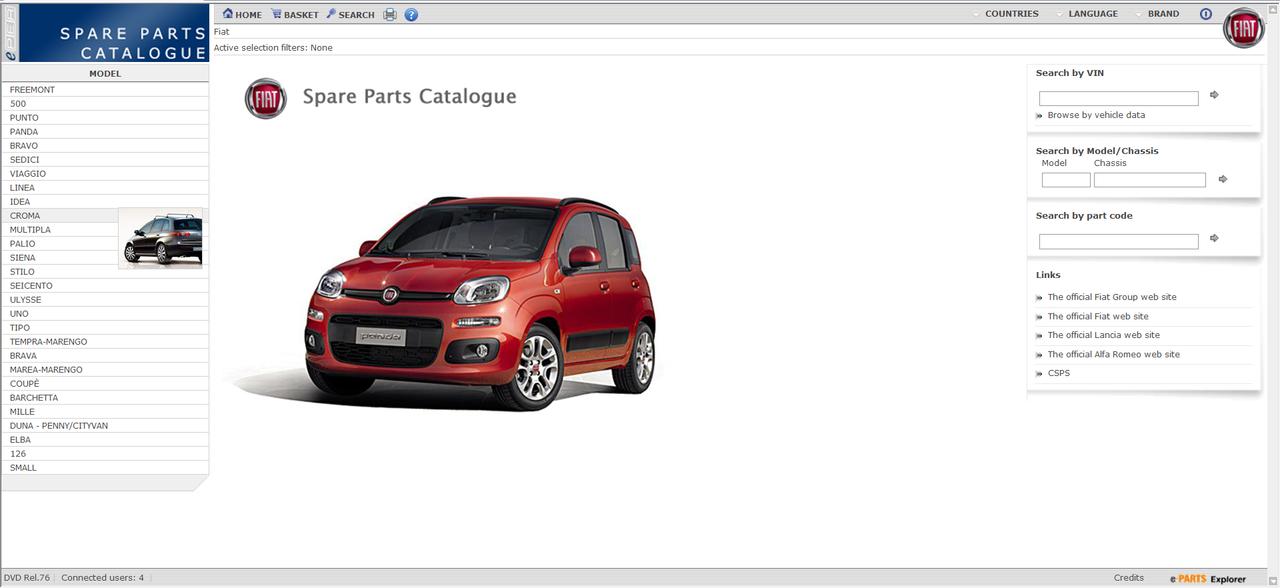
Task: Open the official Alfa Romeo web site link
Action: [1113, 354]
